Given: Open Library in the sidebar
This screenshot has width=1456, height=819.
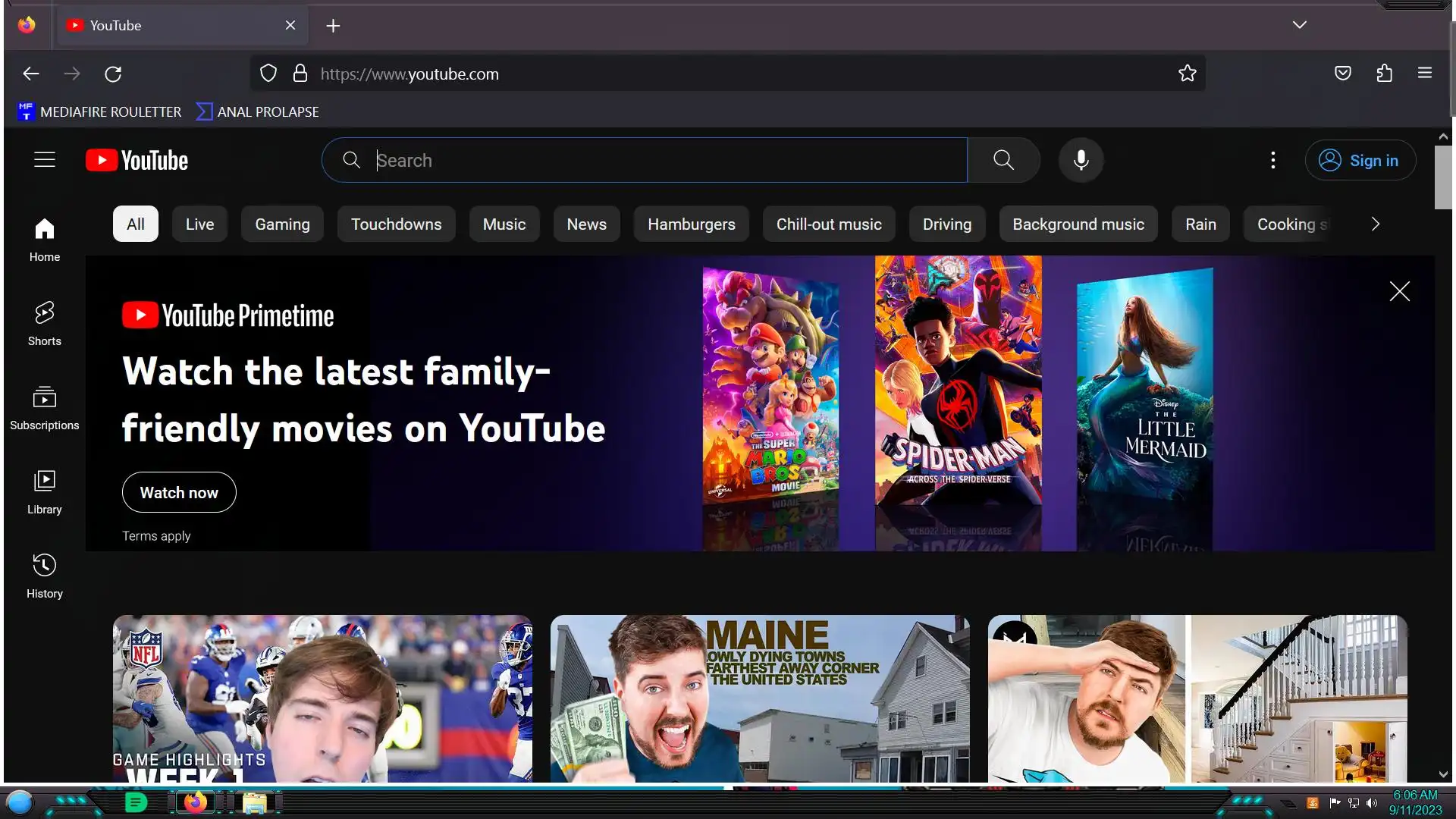Looking at the screenshot, I should [45, 491].
